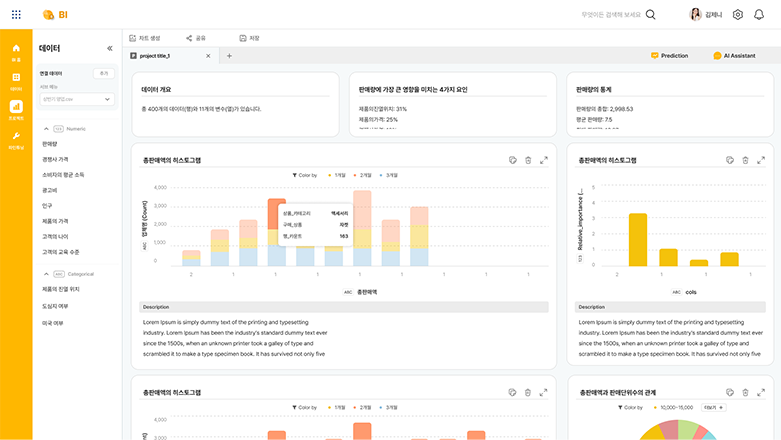Screen dimensions: 781x440
Task: Select the 경쟁사 가격 variable
Action: 55,159
